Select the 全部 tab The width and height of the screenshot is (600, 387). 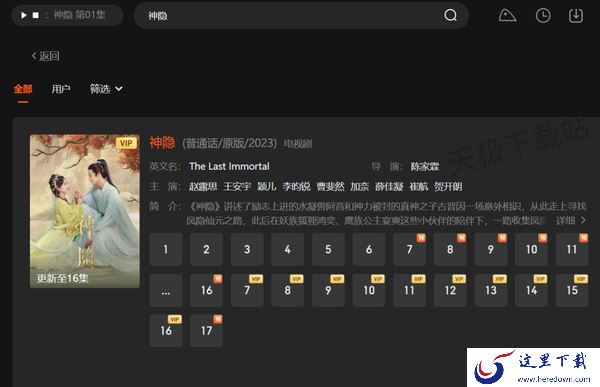click(x=23, y=89)
